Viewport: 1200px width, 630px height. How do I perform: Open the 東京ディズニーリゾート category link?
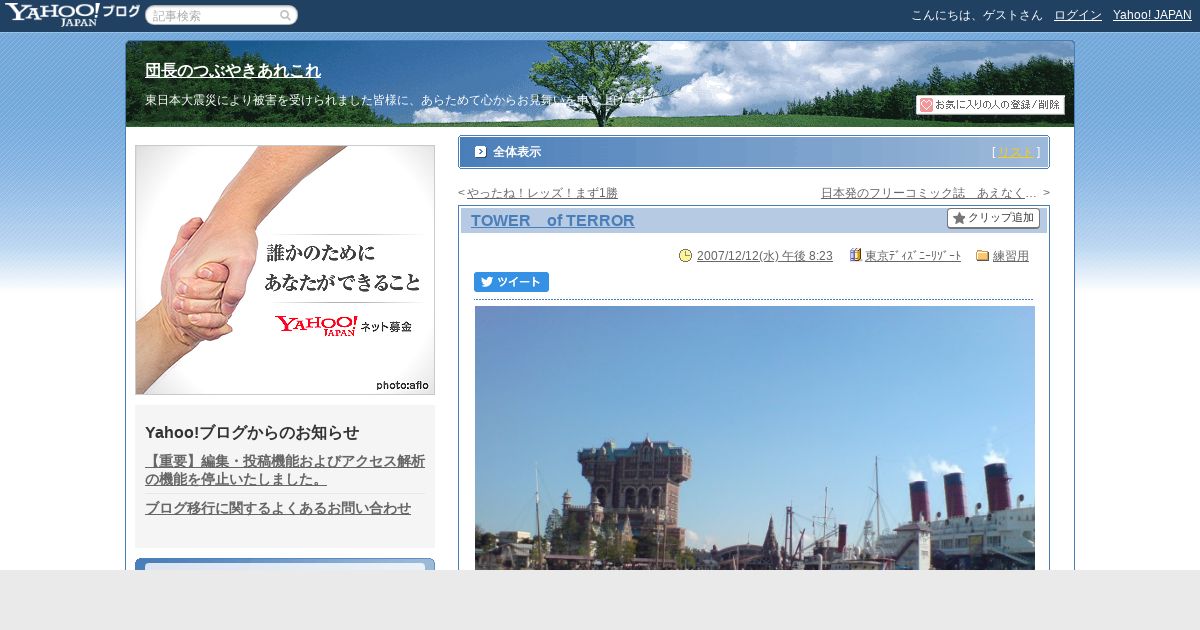tap(913, 256)
